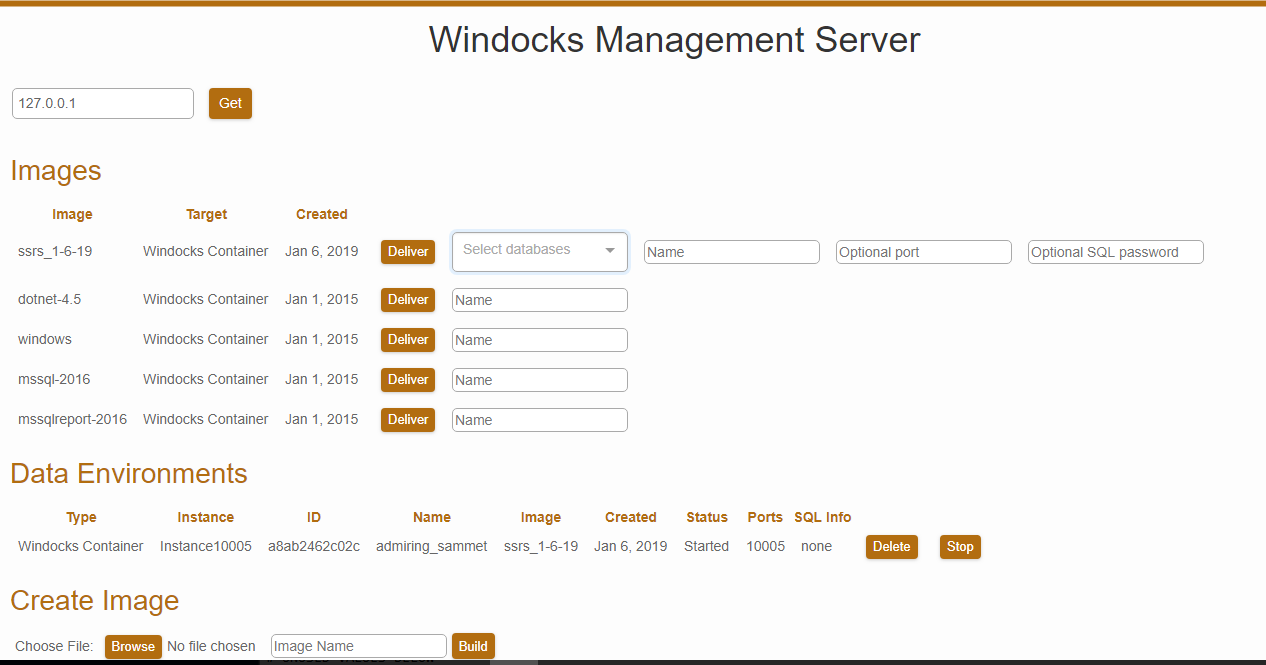Focus Name field for mssqlreport-2016 row
The width and height of the screenshot is (1266, 665).
540,420
